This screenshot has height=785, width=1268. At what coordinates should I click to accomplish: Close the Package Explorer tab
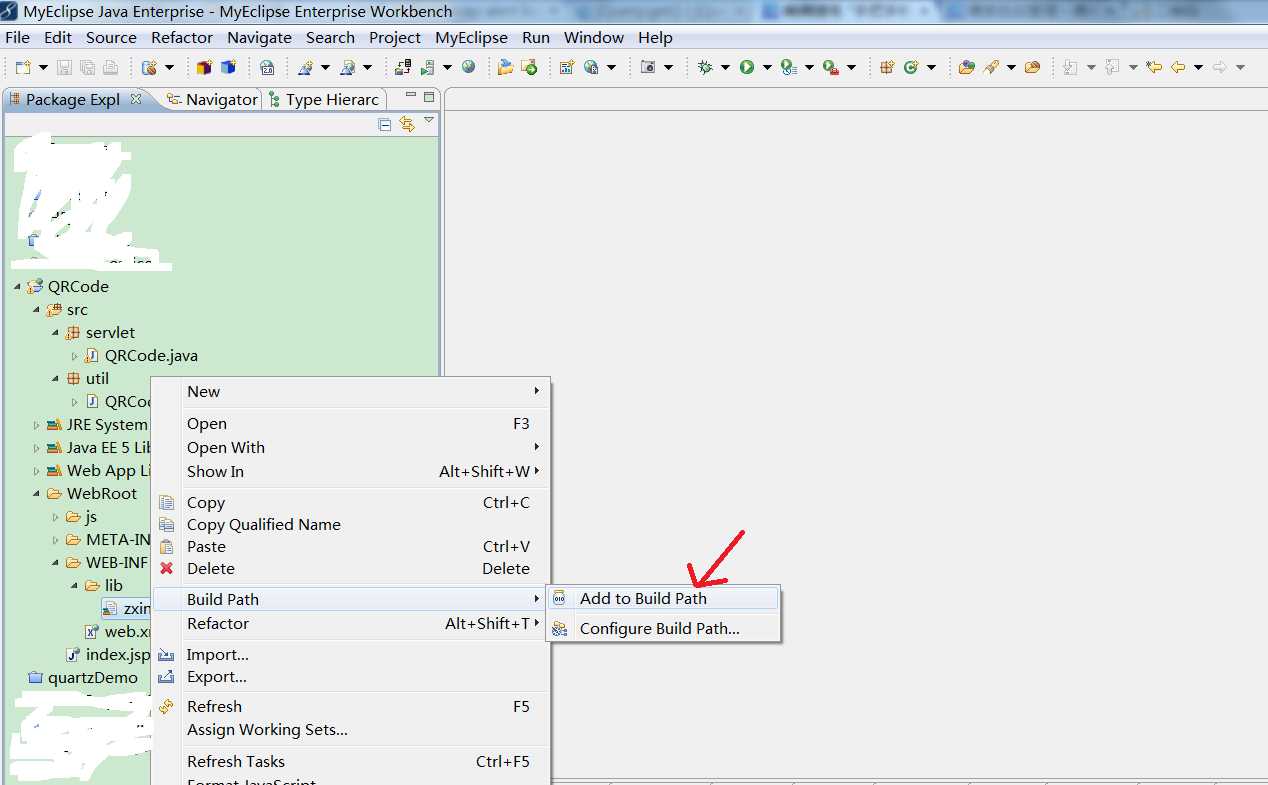pyautogui.click(x=136, y=99)
